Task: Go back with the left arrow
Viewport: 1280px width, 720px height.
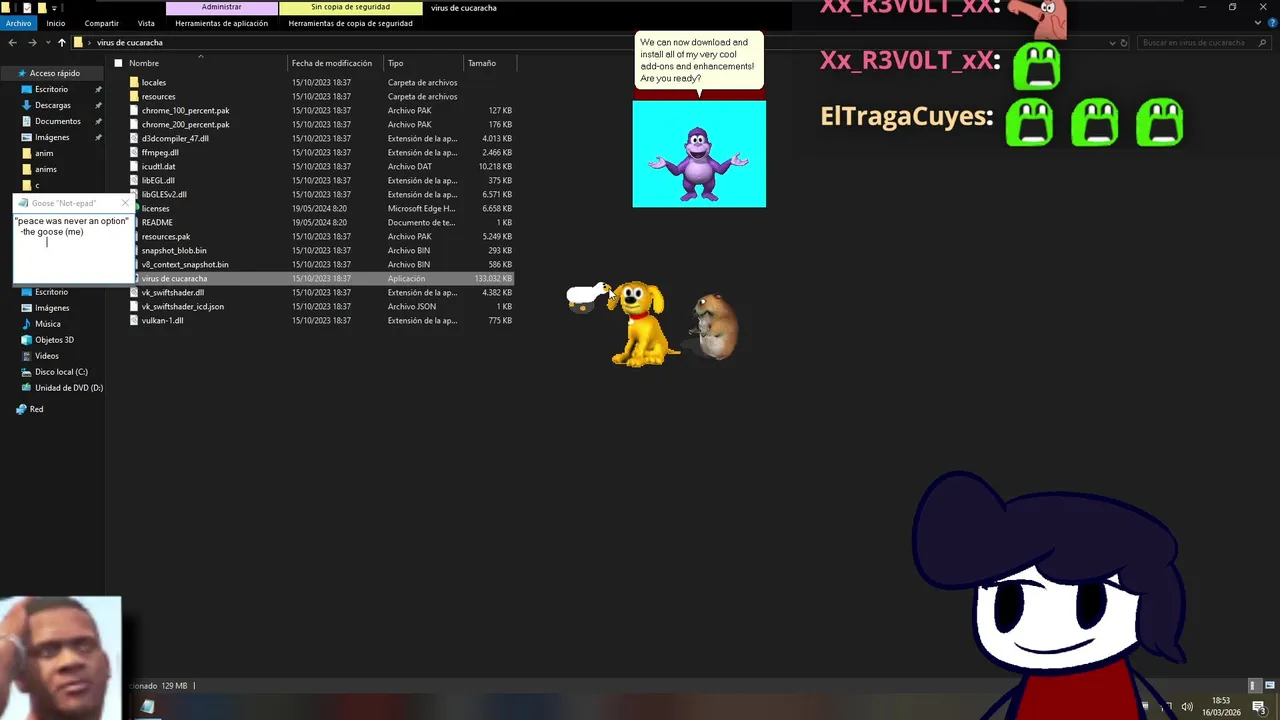Action: (x=12, y=43)
